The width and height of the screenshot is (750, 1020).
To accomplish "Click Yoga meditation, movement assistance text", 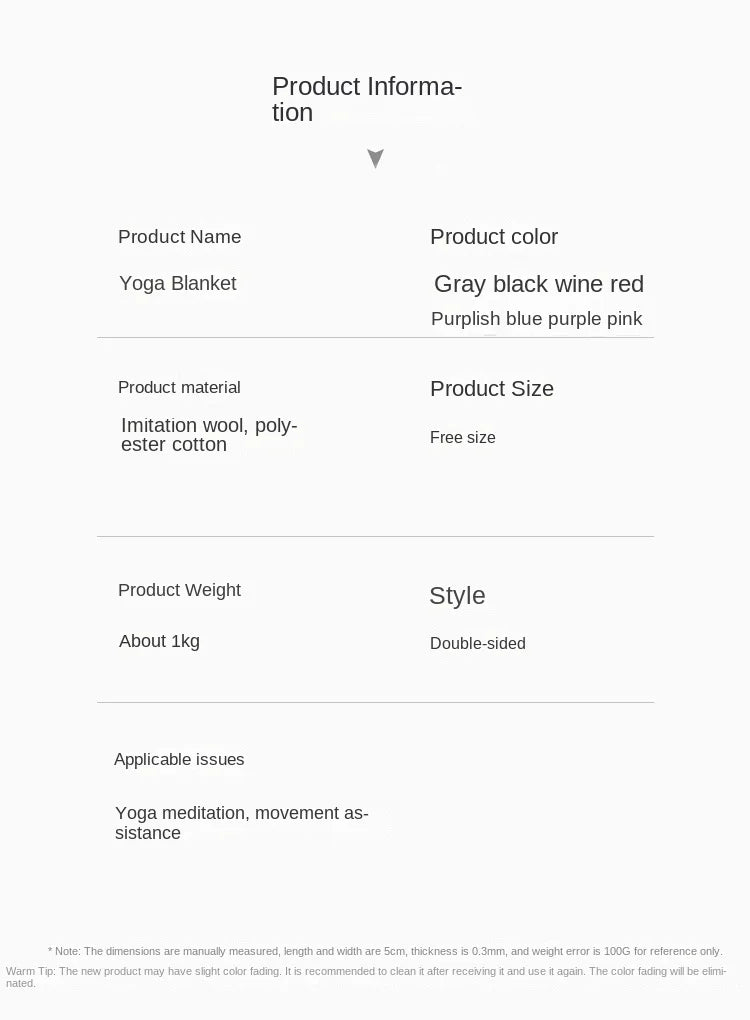I will point(241,823).
